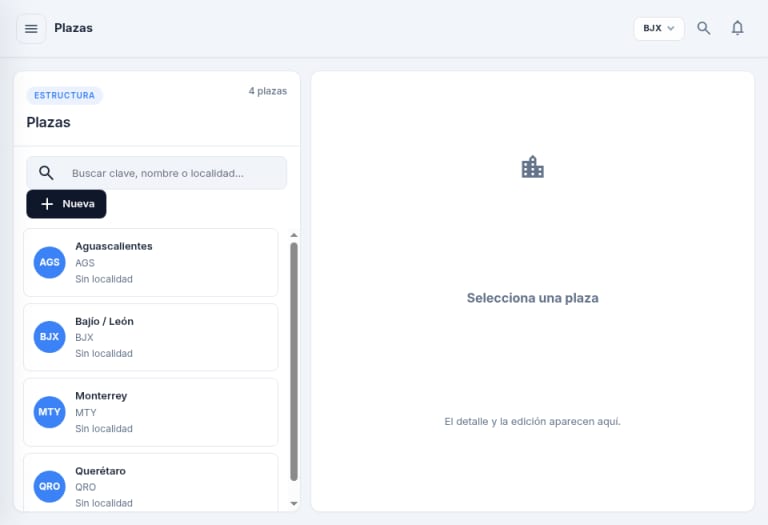Select the AGS circular avatar
768x525 pixels.
[x=49, y=262]
